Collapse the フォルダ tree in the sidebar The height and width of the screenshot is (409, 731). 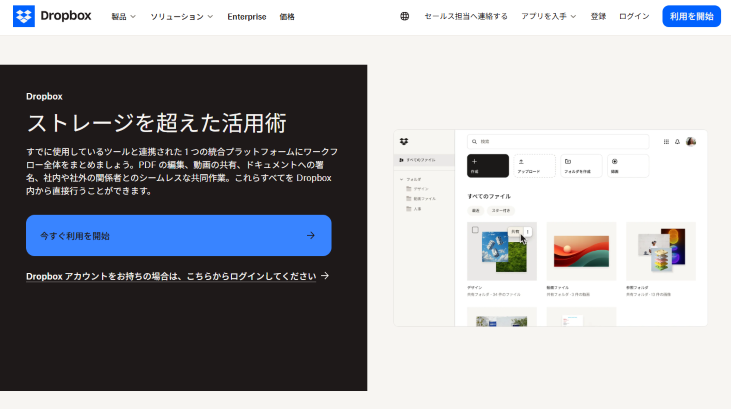tap(401, 179)
